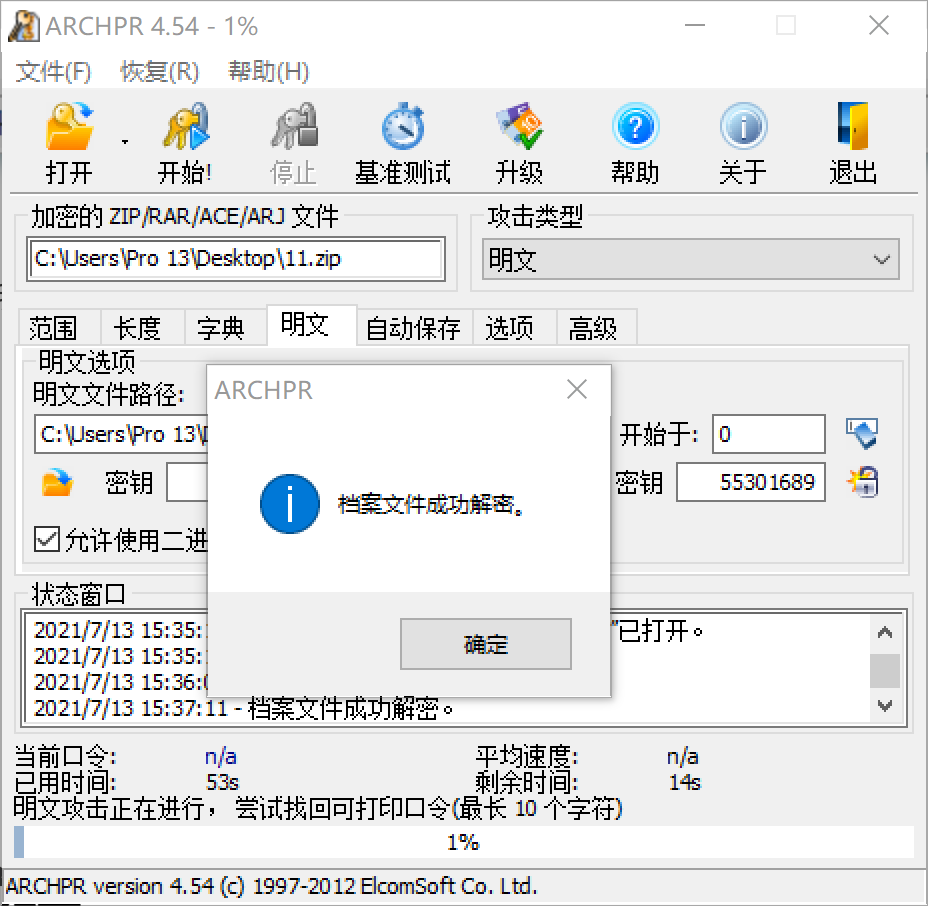Click the browse folder icon left of 密钥
The height and width of the screenshot is (906, 928).
coord(57,482)
